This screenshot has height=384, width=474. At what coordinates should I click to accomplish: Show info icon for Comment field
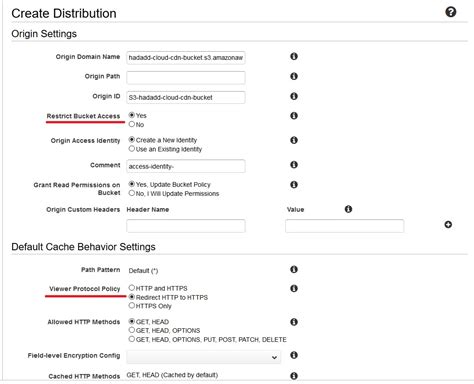coord(294,165)
